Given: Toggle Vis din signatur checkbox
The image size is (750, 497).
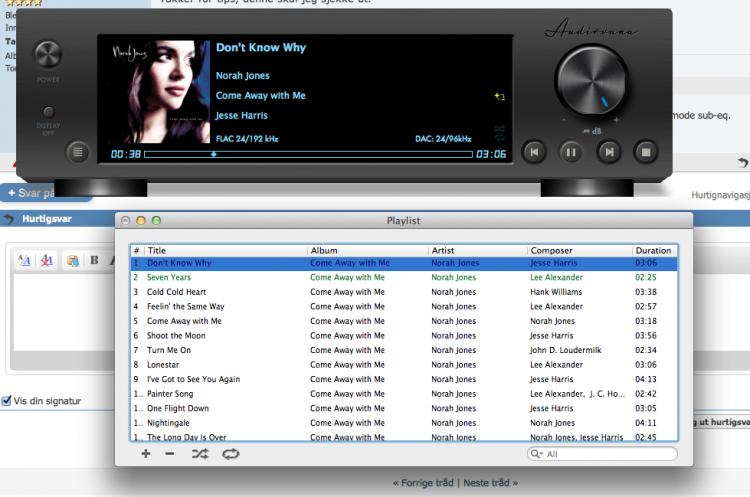Looking at the screenshot, I should click(x=6, y=401).
